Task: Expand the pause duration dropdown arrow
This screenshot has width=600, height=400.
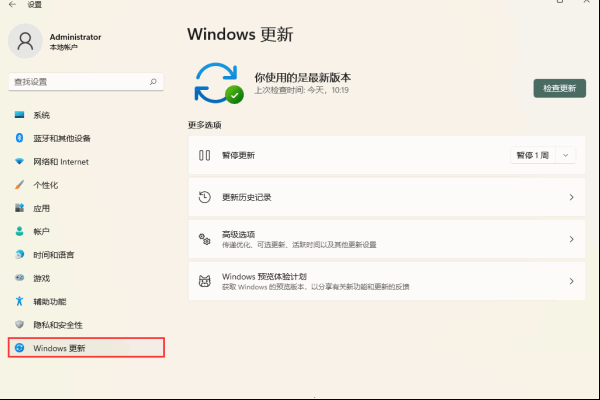Action: tap(566, 155)
